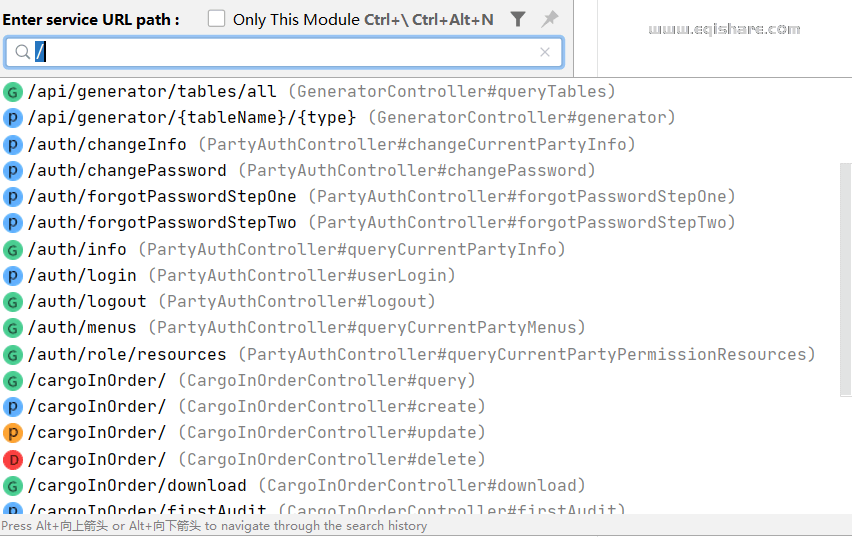Click GET icon beside /api/generator/tables/all
The image size is (852, 537).
(13, 92)
